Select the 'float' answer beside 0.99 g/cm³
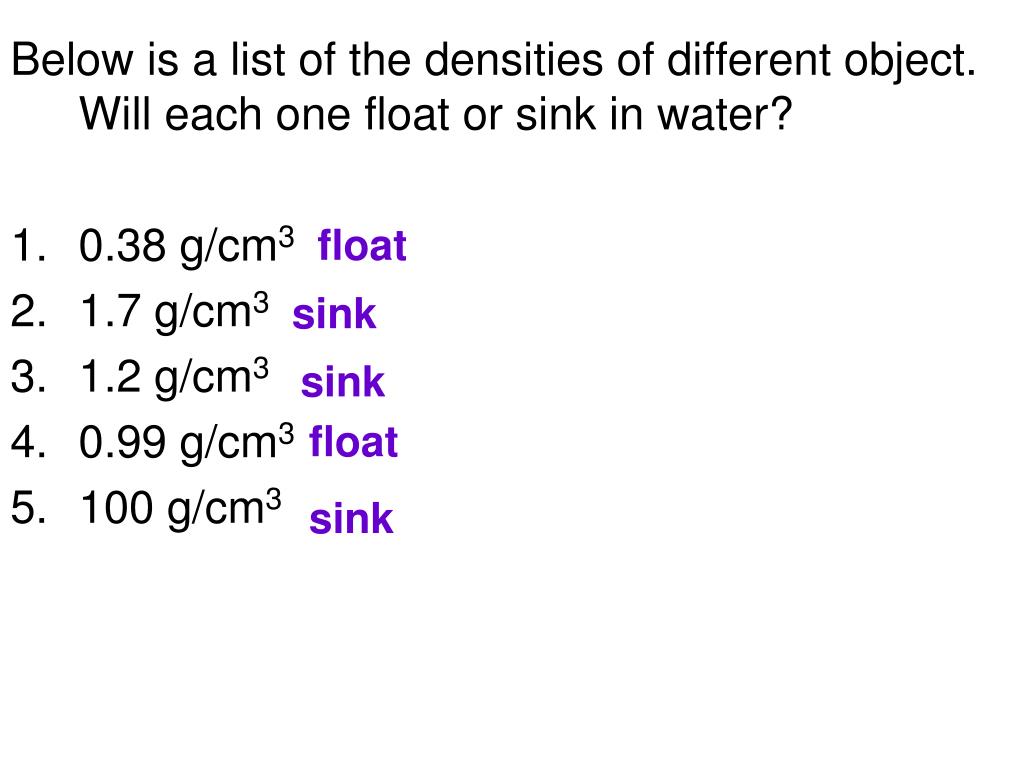 point(353,441)
